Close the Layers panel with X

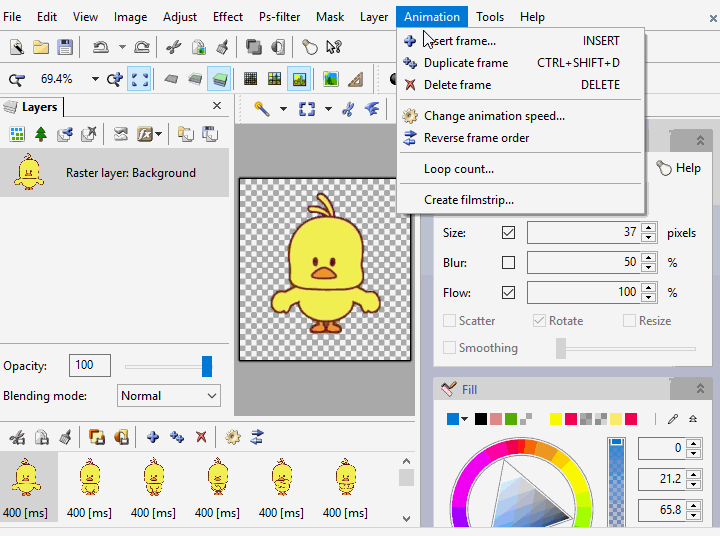(x=217, y=106)
